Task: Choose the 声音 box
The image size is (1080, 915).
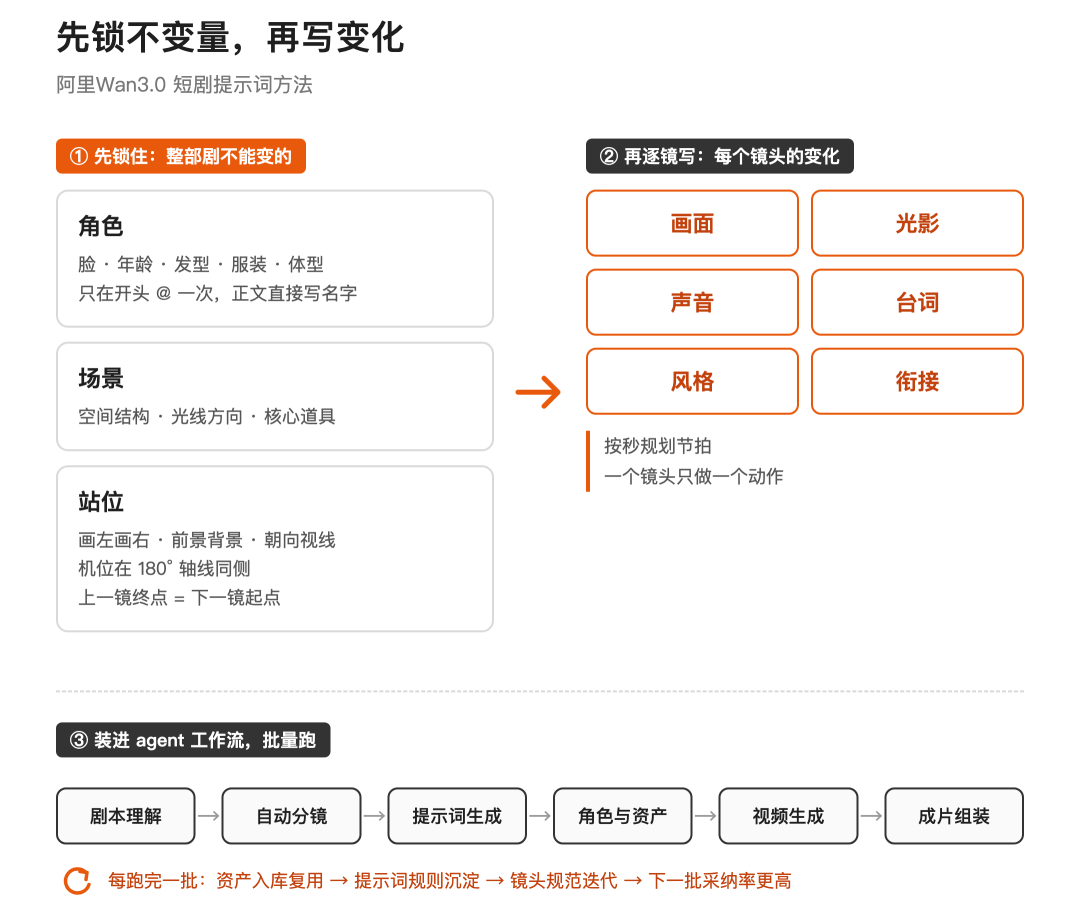Action: point(692,302)
